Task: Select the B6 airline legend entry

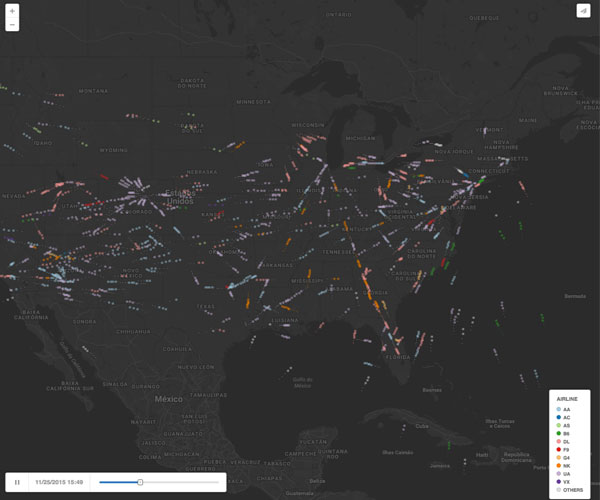Action: coord(563,433)
